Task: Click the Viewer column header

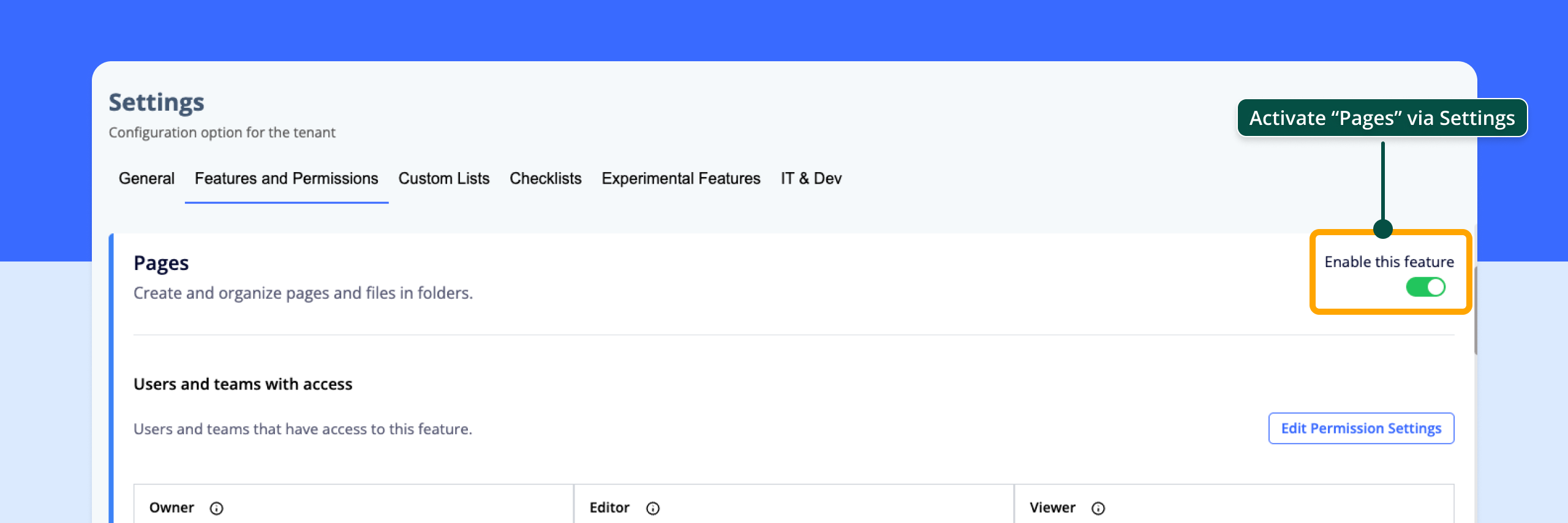Action: pos(1052,508)
